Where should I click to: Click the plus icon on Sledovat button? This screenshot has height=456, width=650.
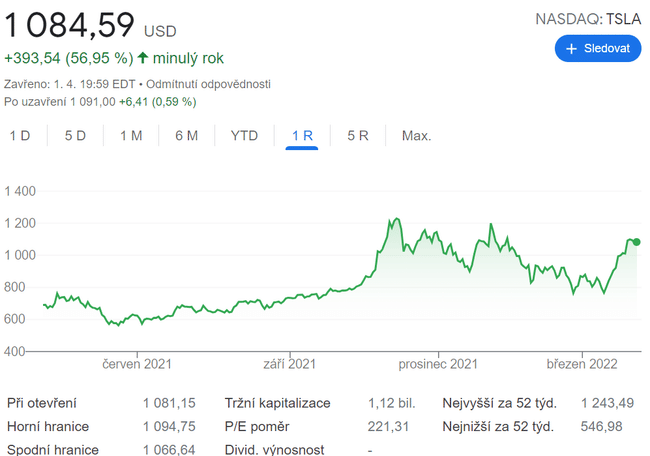pos(572,48)
